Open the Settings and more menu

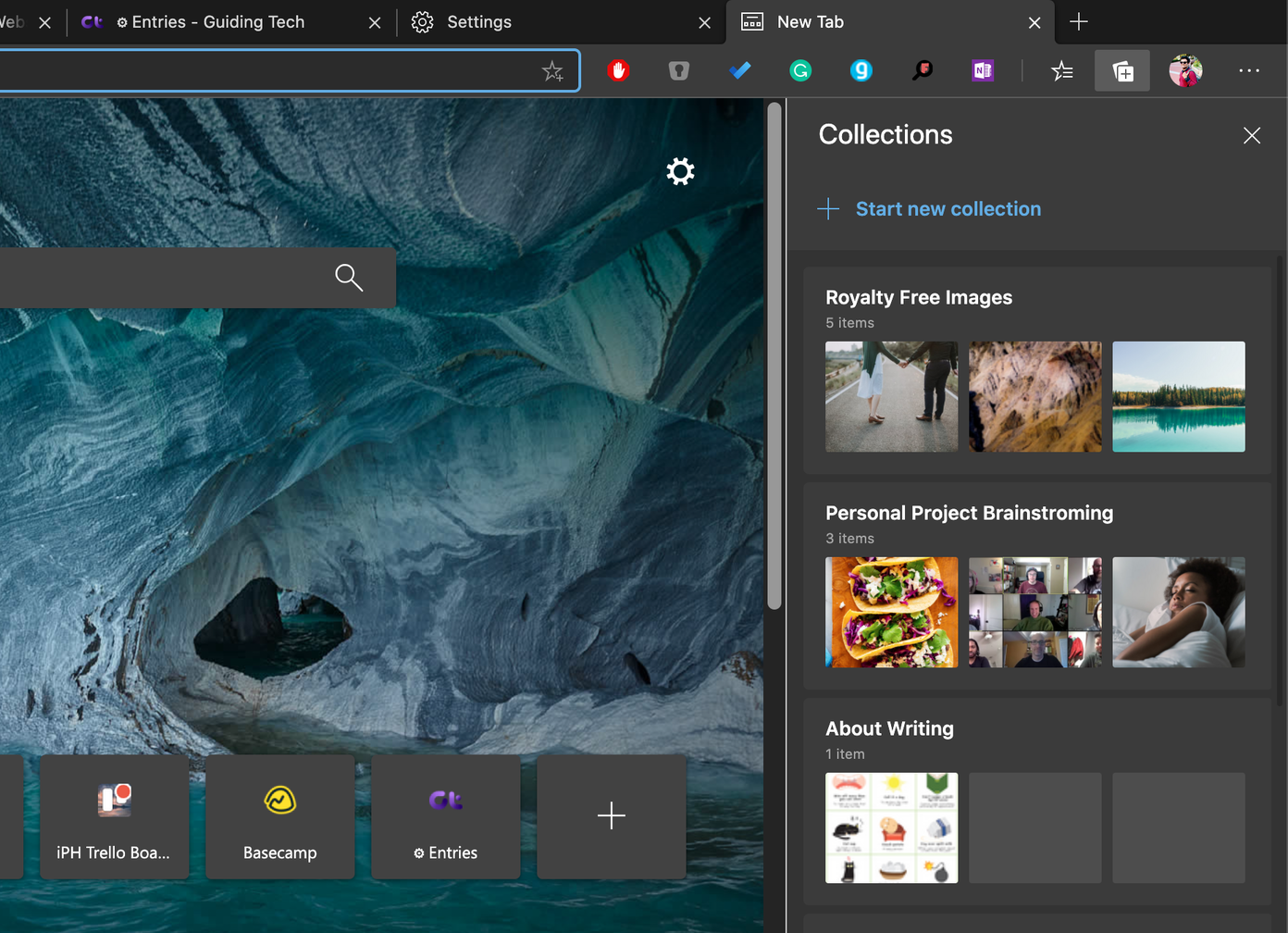(x=1249, y=70)
